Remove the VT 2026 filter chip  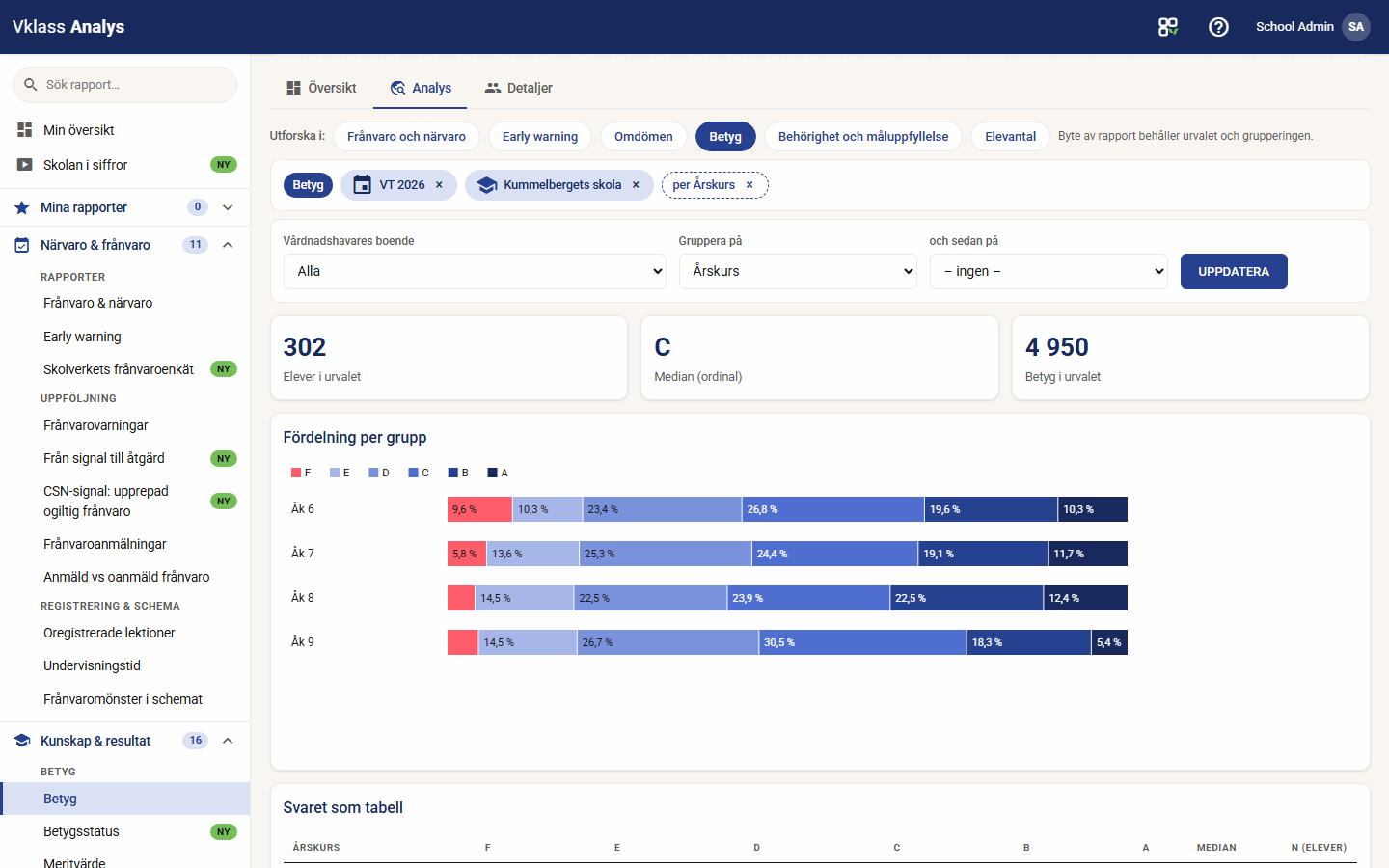(439, 185)
